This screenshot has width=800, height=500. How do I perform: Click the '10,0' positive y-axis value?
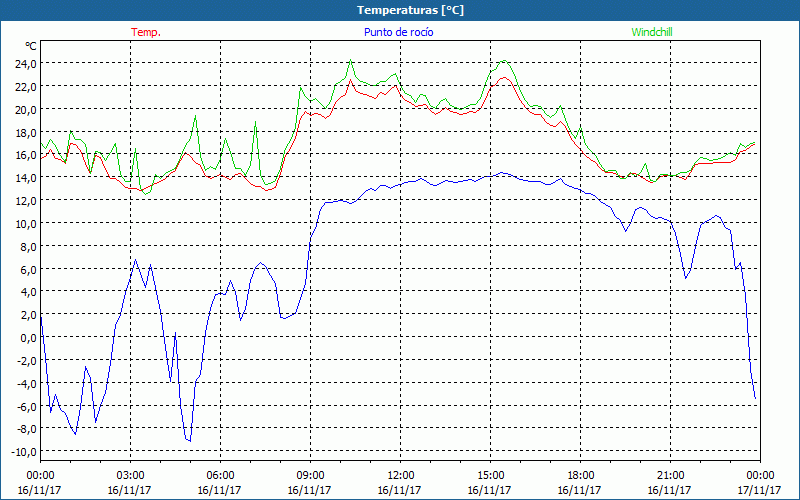click(x=26, y=224)
